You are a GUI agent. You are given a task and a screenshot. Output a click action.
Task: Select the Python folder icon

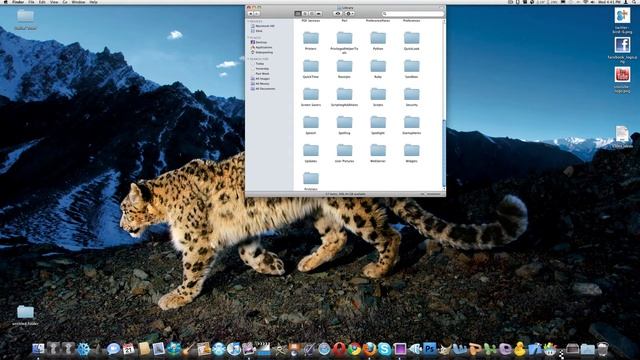point(378,38)
